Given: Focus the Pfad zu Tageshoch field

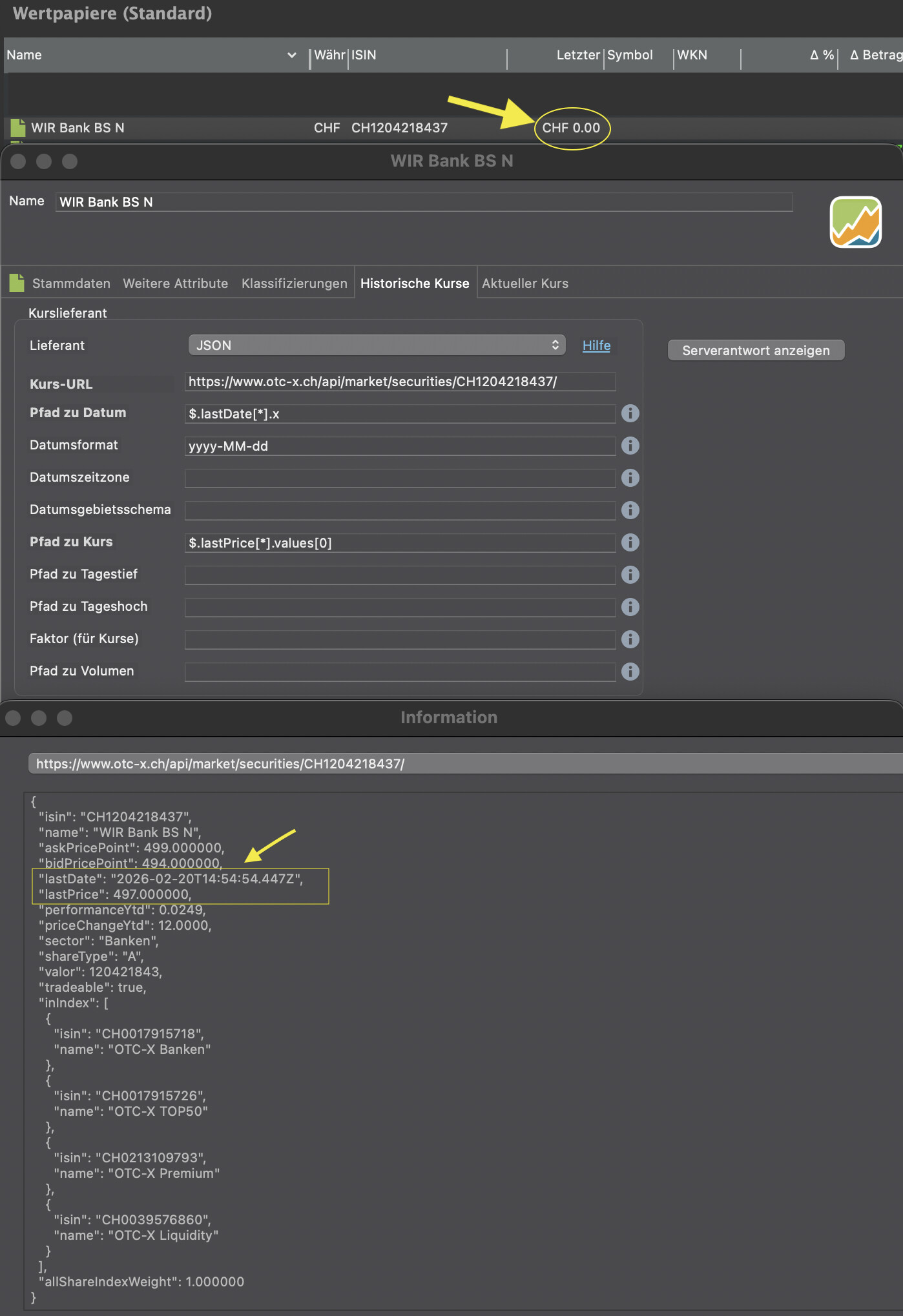Looking at the screenshot, I should click(x=399, y=607).
